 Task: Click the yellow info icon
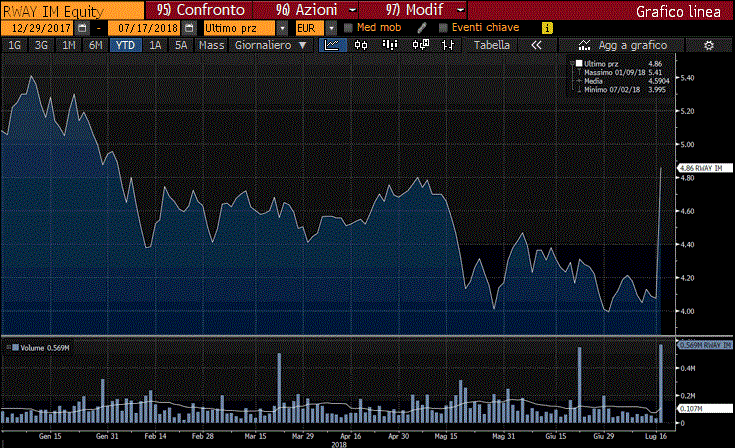pyautogui.click(x=547, y=28)
